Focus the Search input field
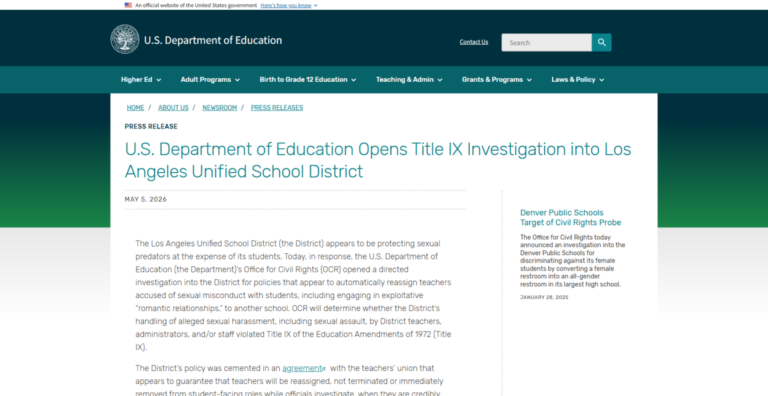 [547, 43]
